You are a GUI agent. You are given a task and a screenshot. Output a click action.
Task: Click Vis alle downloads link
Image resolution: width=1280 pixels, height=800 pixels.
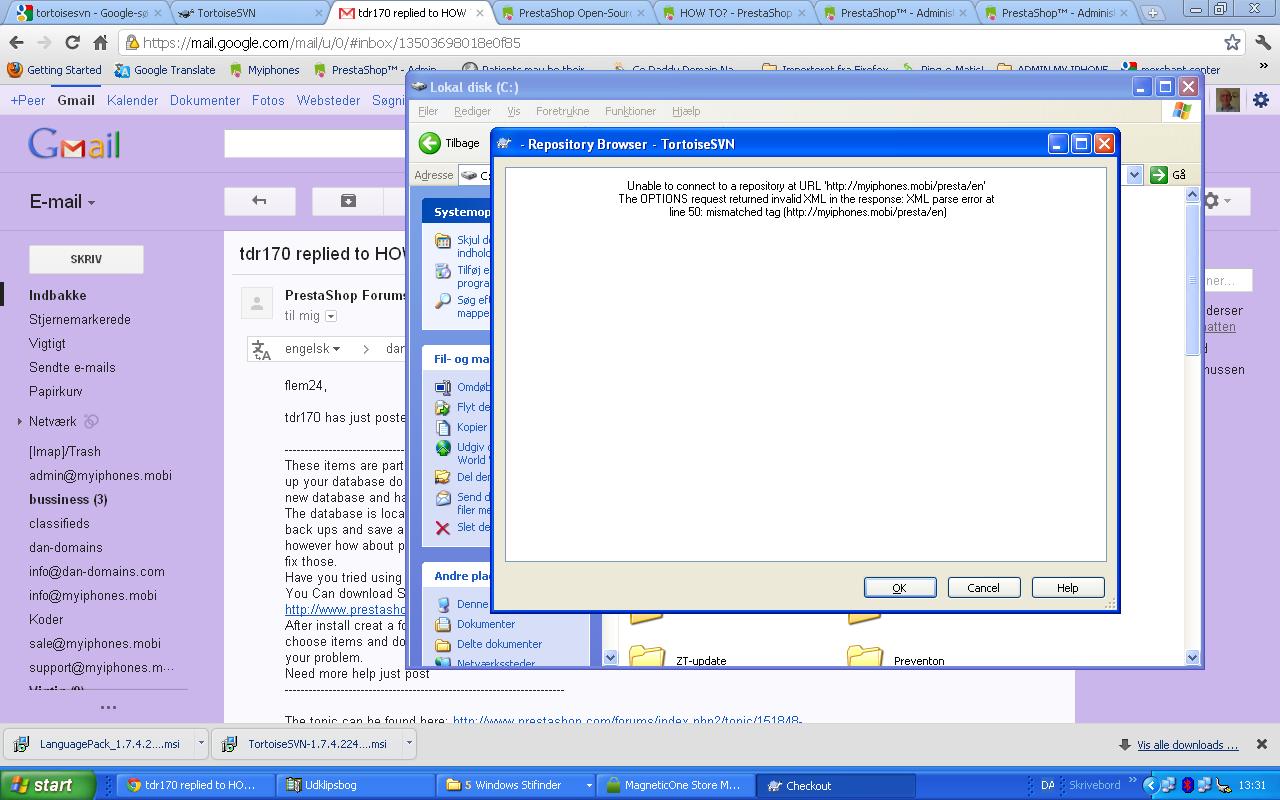tap(1187, 745)
